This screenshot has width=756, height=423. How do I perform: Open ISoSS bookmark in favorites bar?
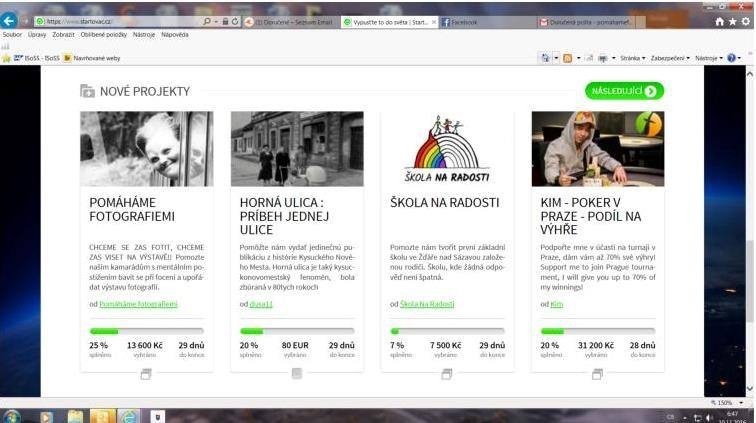[x=37, y=58]
